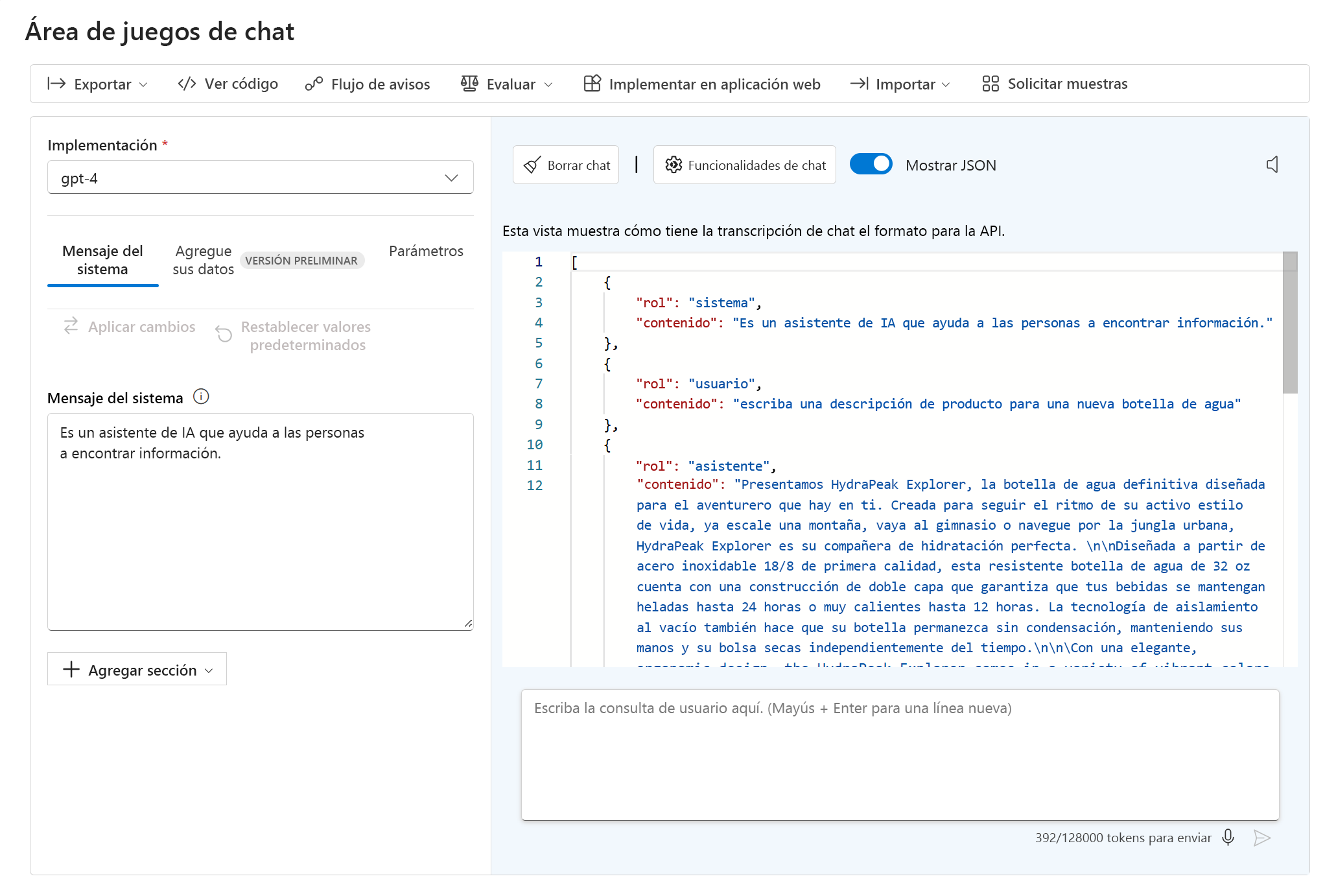Open the Implementación gpt-4 dropdown
The height and width of the screenshot is (896, 1336).
261,178
